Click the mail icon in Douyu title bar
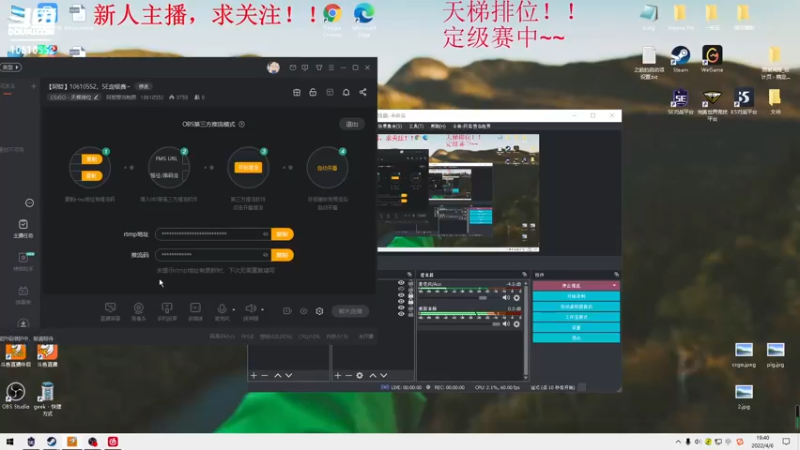Screen dimensions: 800x450 point(292,67)
